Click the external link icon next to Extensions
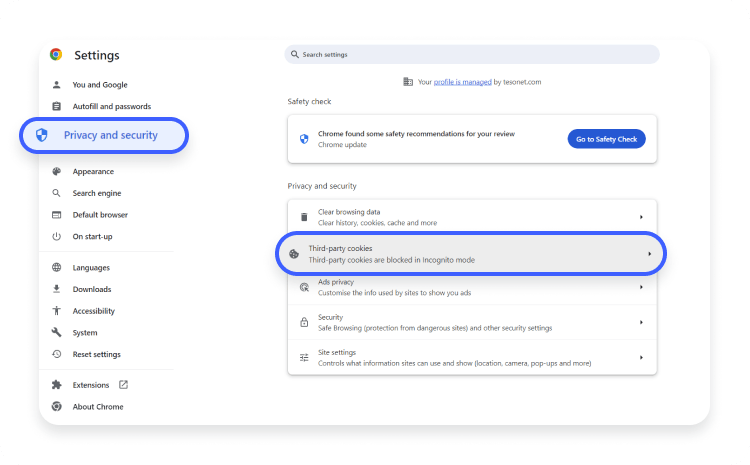This screenshot has height=465, width=750. point(123,385)
